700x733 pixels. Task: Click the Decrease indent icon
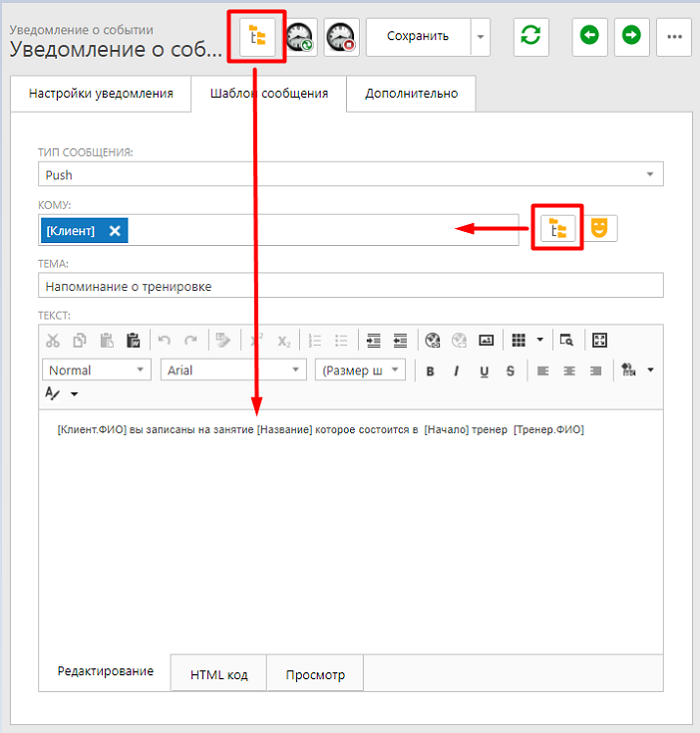point(400,340)
